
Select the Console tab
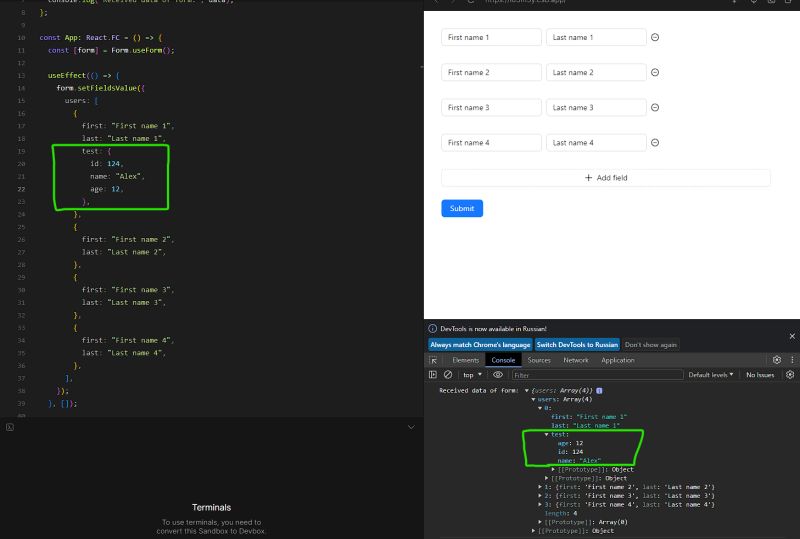(503, 360)
